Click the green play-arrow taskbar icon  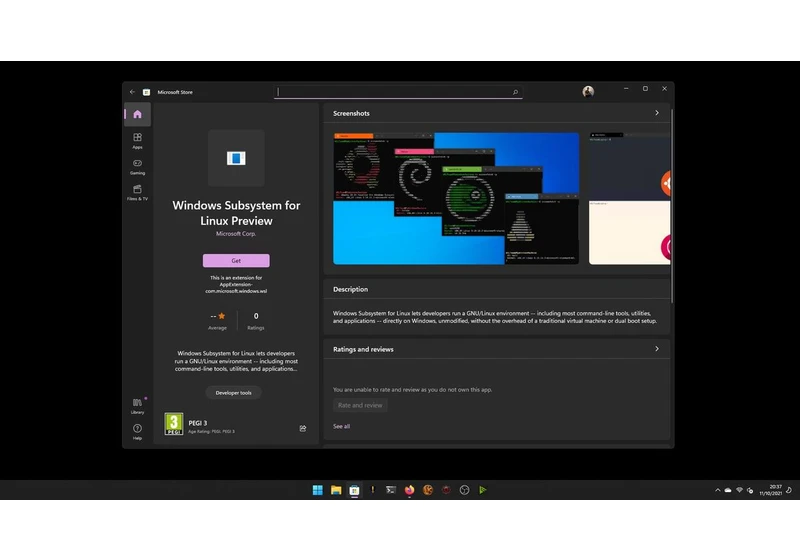click(x=483, y=490)
